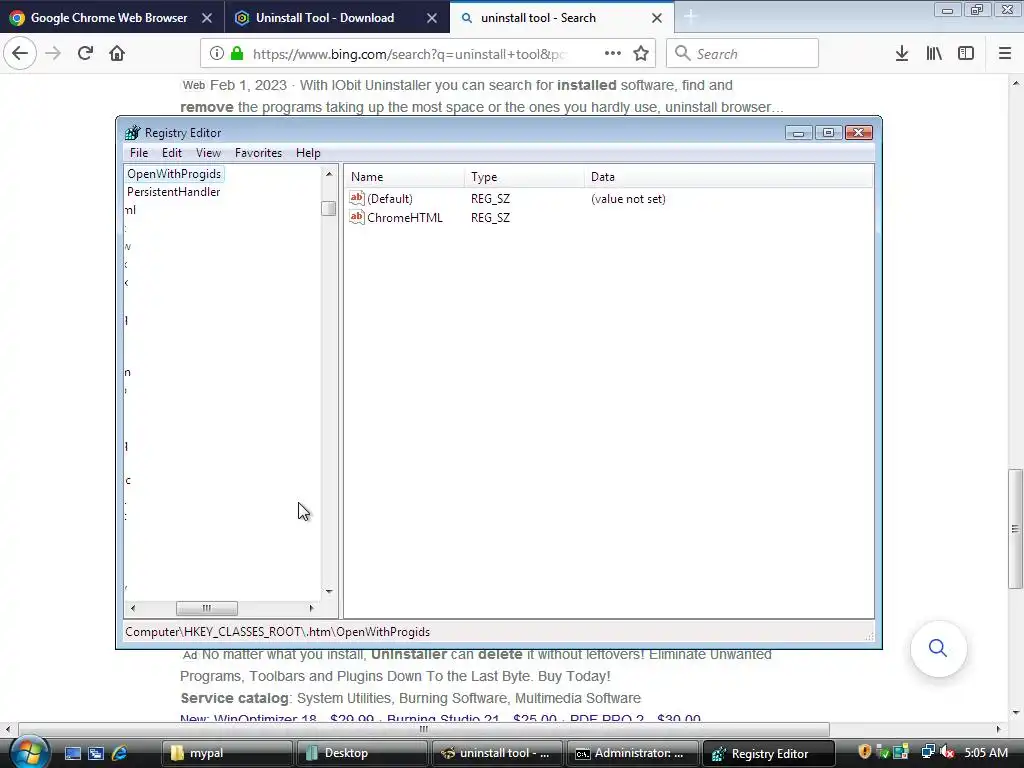Click the browser page vertical scrollbar thumb

pos(1015,528)
